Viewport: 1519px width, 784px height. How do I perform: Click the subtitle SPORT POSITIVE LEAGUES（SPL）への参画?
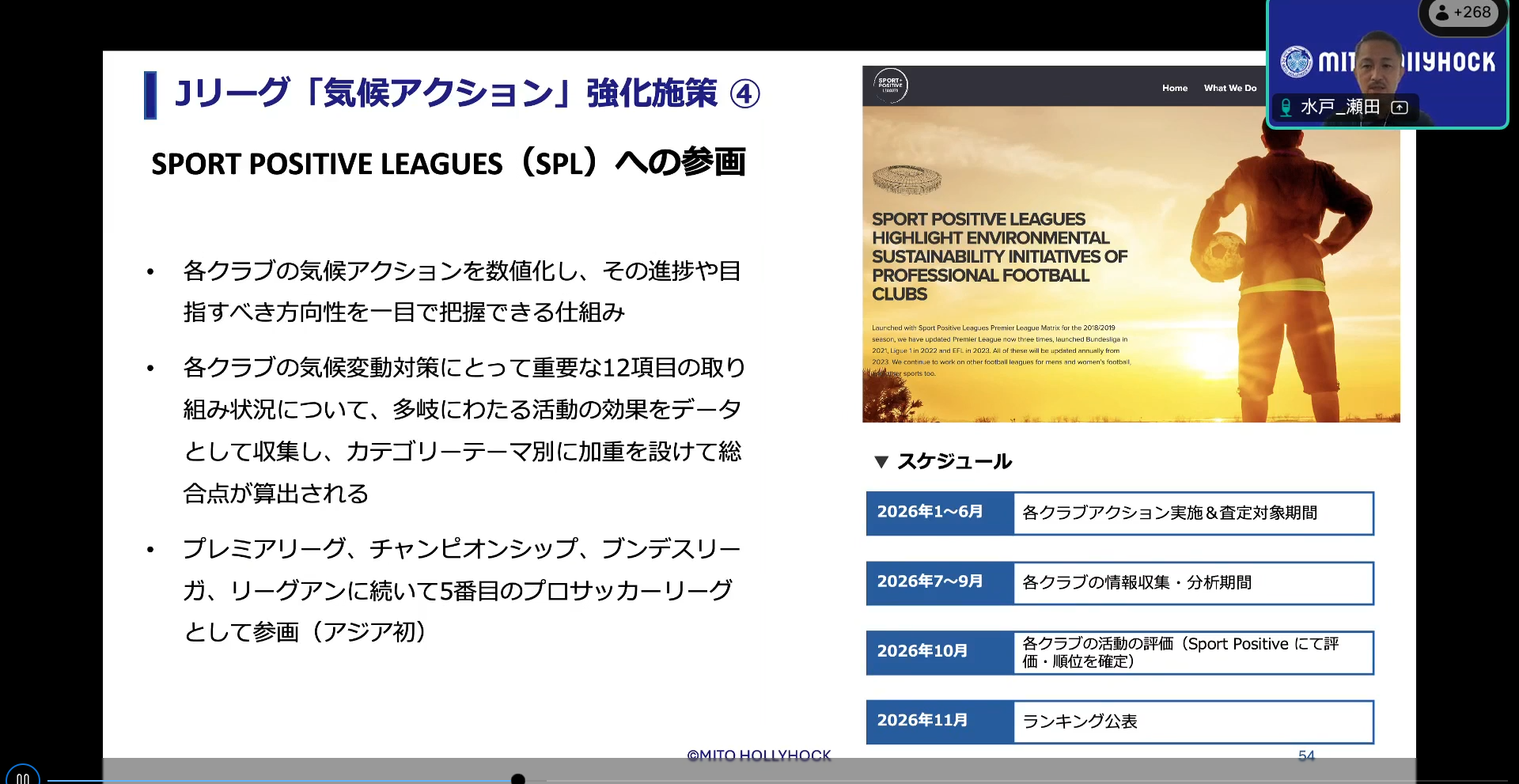click(449, 163)
